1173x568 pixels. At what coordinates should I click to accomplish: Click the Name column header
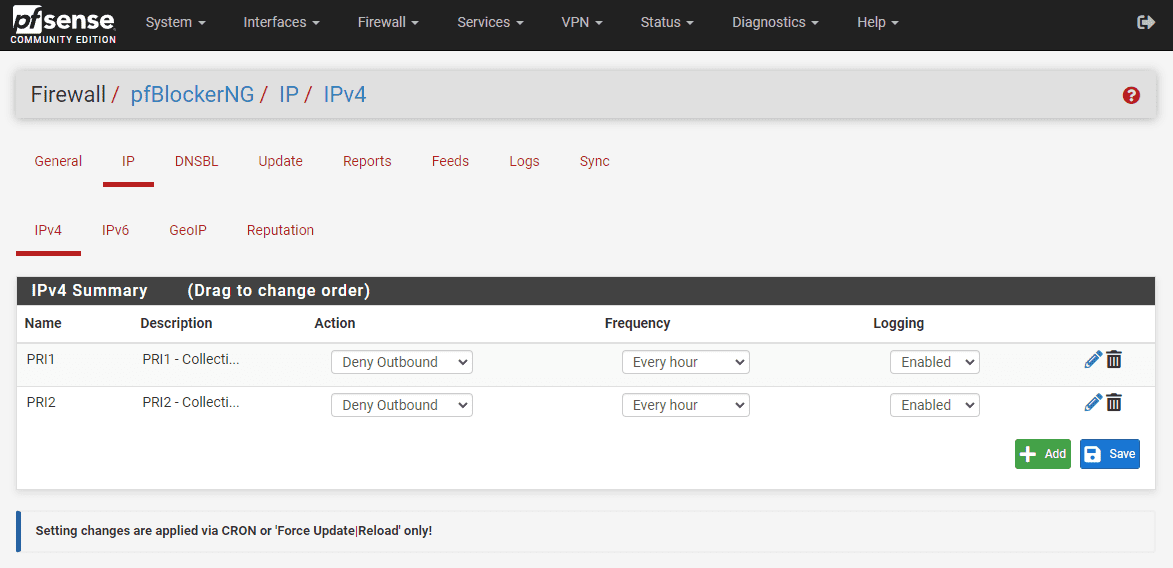43,323
